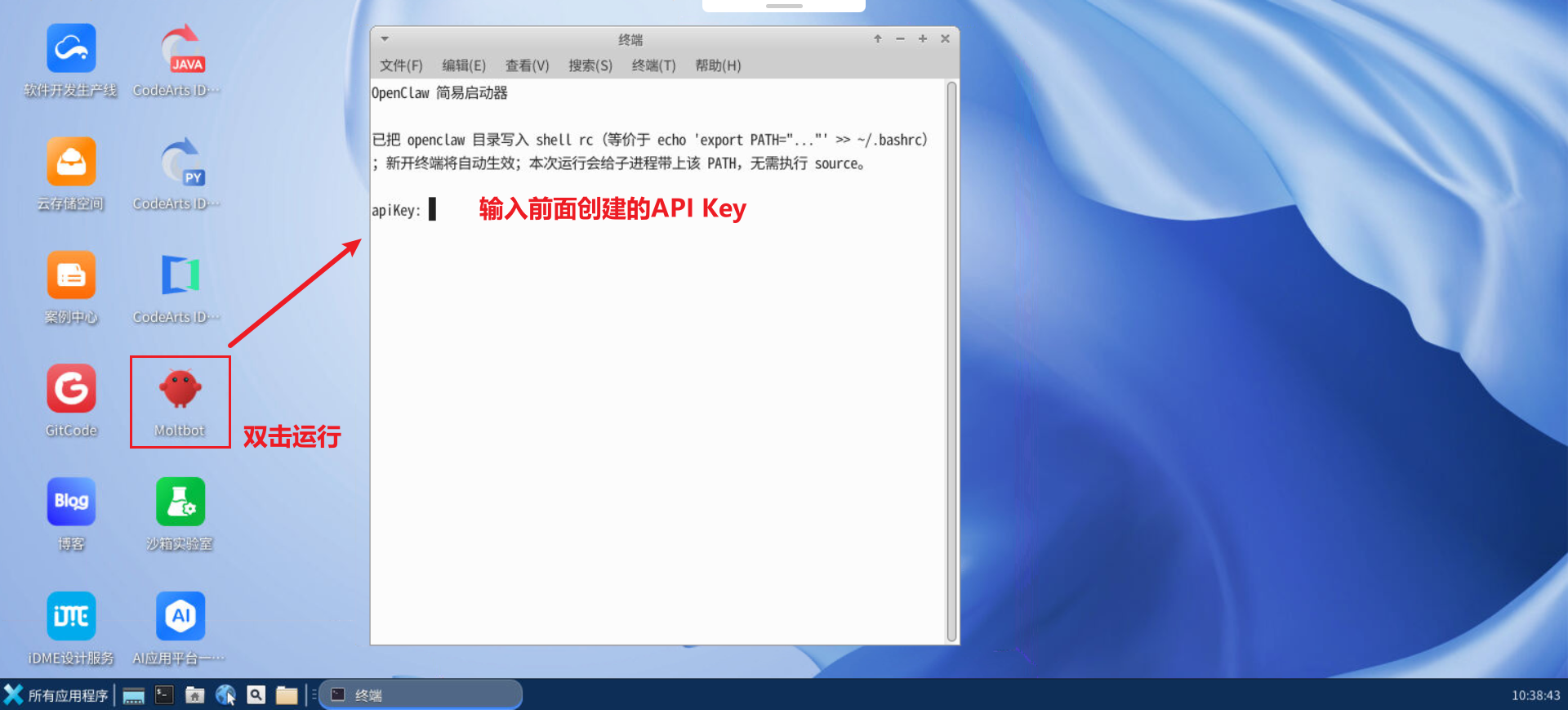Minimize the terminal window
Image resolution: width=1568 pixels, height=710 pixels.
pyautogui.click(x=900, y=38)
